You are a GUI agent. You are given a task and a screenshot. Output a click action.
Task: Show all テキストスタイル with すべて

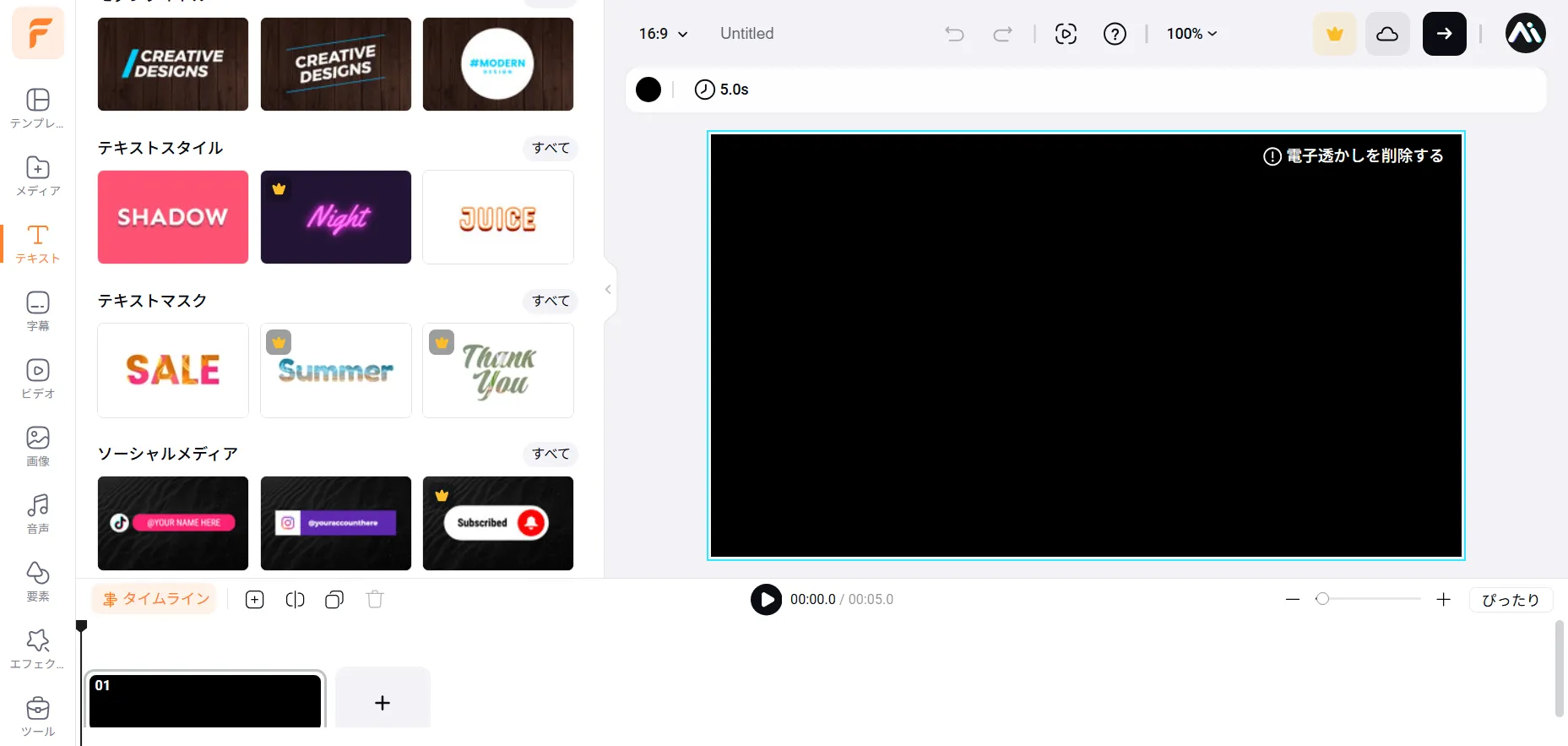(x=551, y=148)
